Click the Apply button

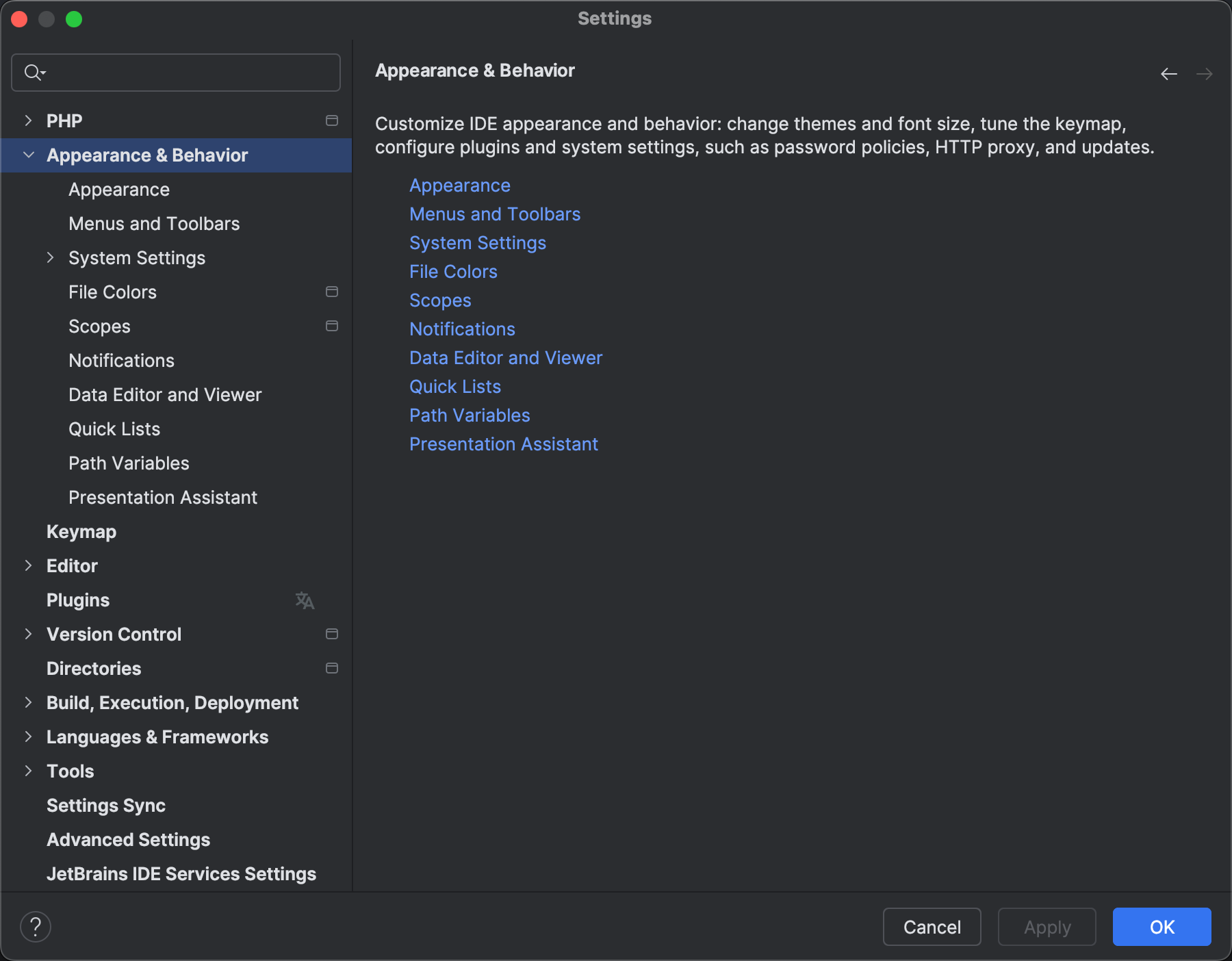coord(1047,927)
